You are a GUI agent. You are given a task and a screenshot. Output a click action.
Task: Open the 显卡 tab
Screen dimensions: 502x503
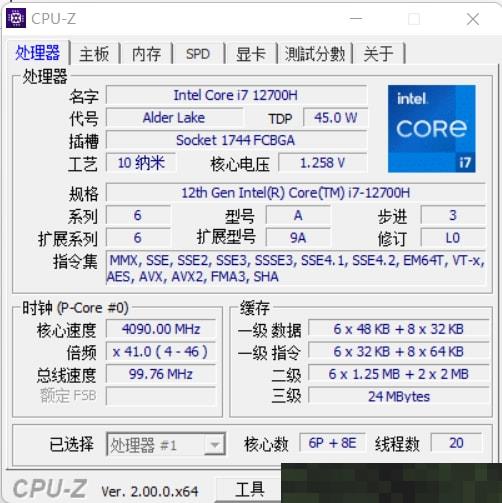tap(251, 54)
